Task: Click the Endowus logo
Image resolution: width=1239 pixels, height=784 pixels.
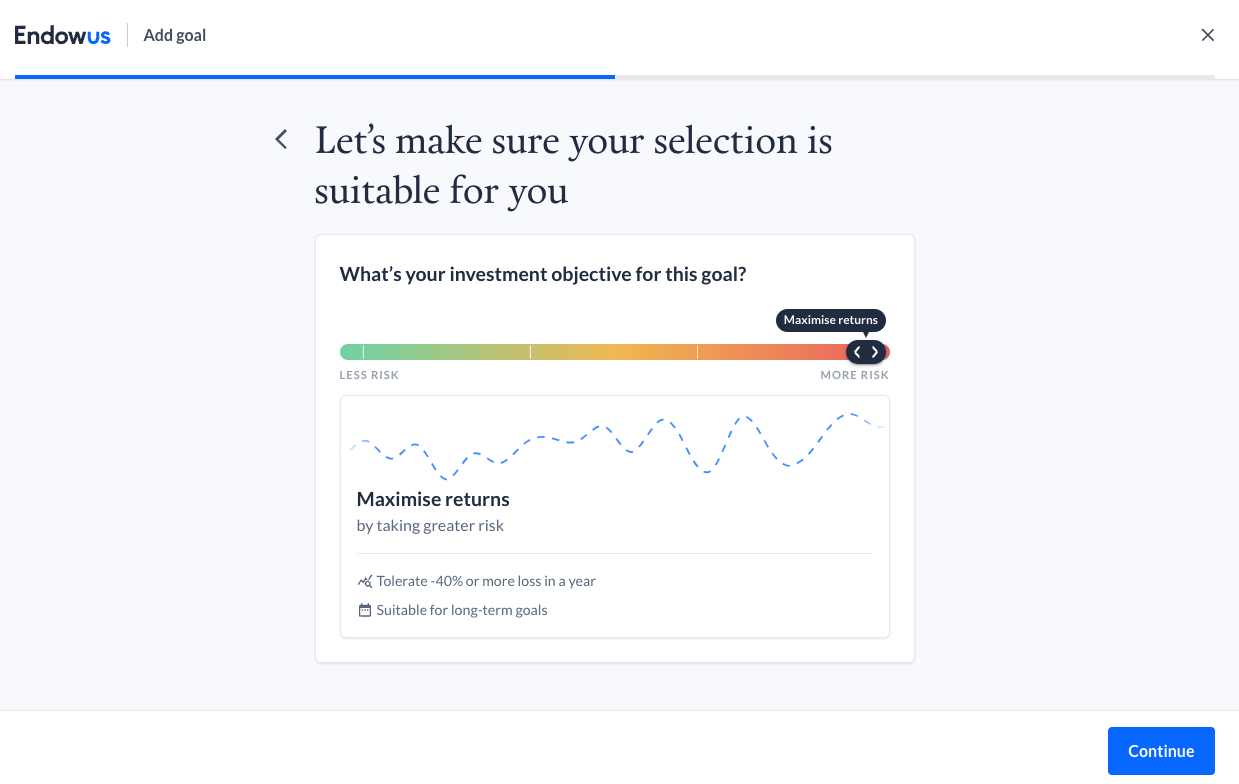Action: tap(62, 36)
